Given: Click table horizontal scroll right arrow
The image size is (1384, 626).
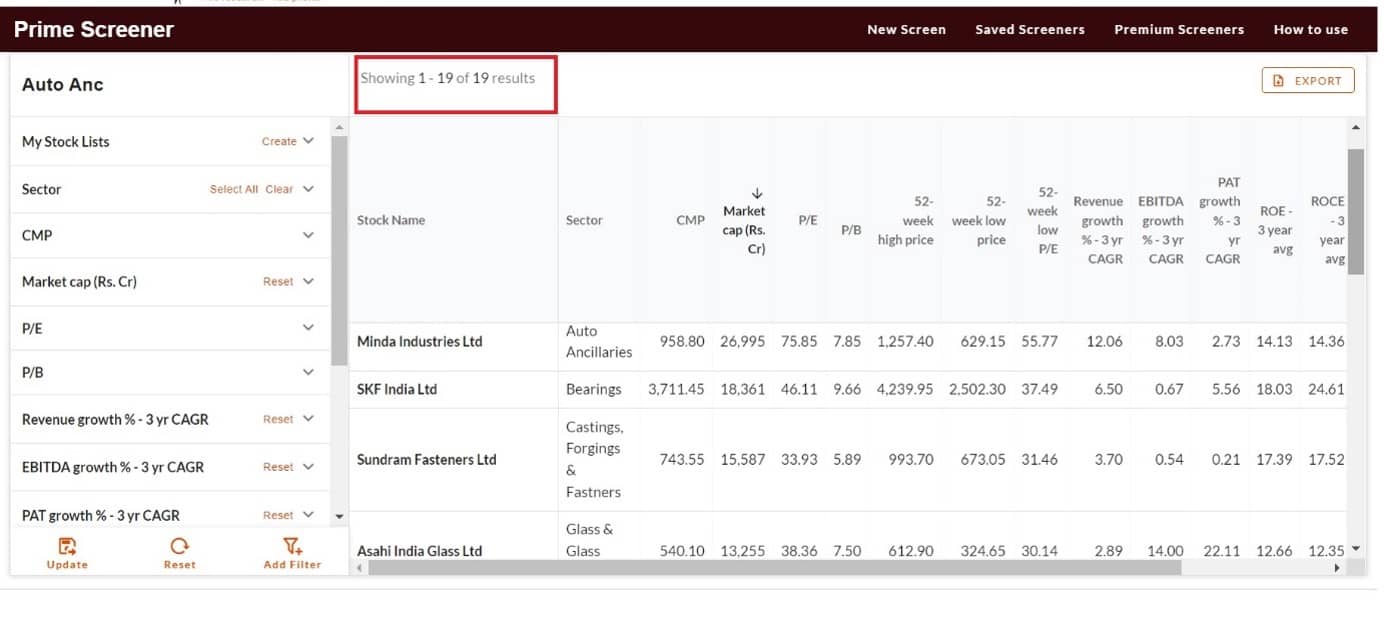Looking at the screenshot, I should click(x=1337, y=568).
